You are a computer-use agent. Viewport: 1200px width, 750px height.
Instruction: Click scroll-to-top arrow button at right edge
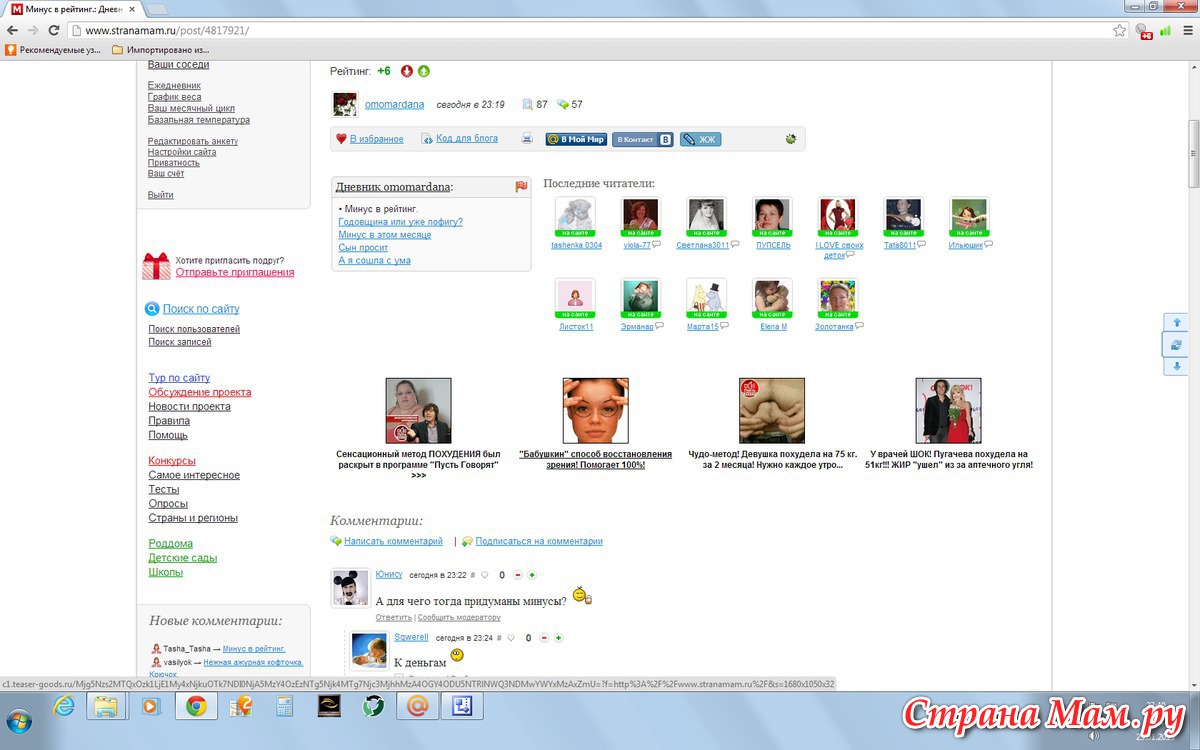coord(1176,323)
